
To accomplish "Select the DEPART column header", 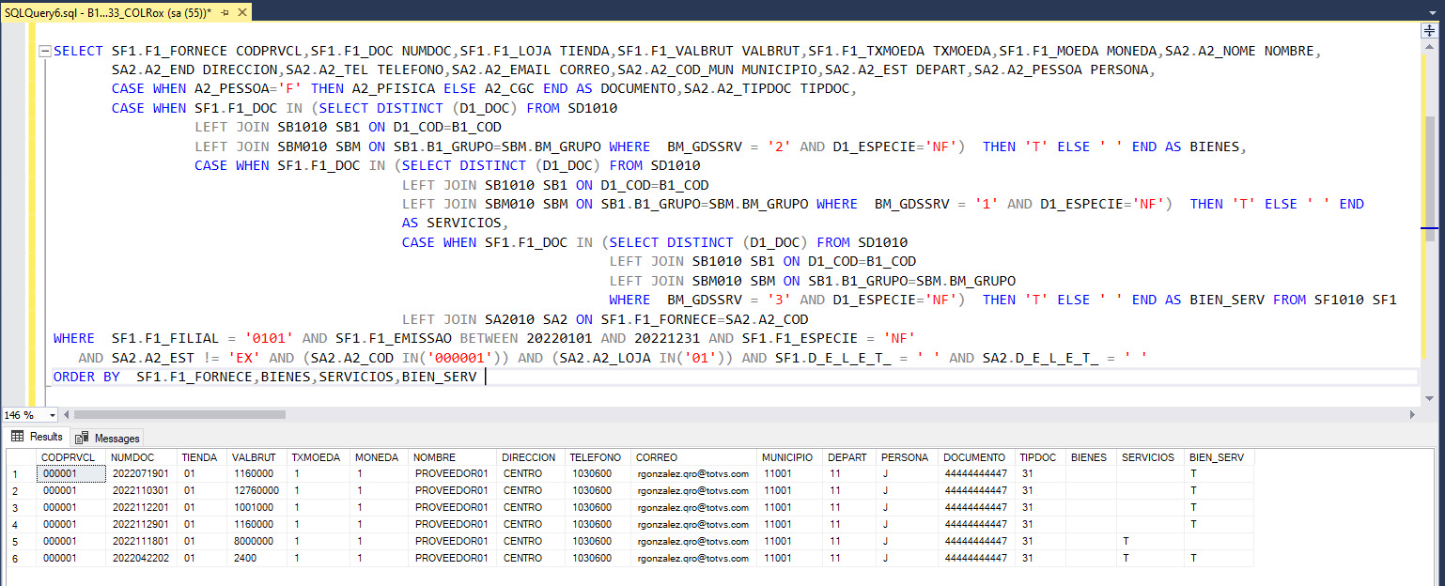I will tap(850, 457).
